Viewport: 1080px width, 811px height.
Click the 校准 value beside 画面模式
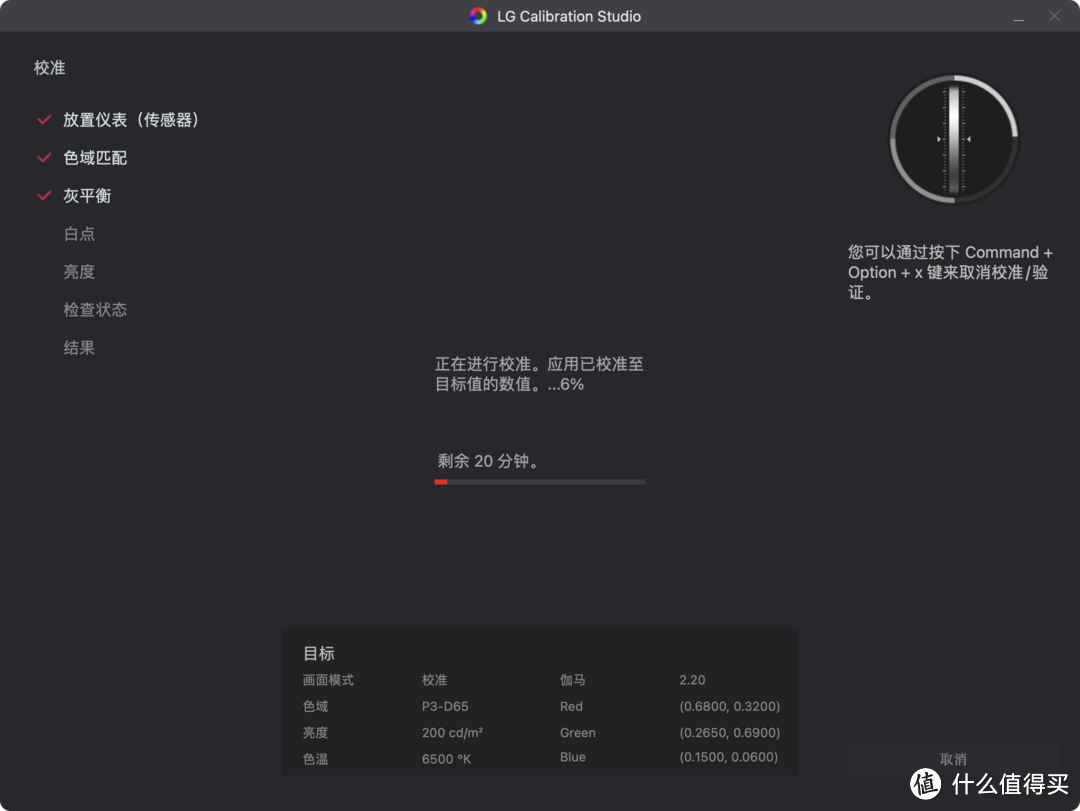coord(435,680)
